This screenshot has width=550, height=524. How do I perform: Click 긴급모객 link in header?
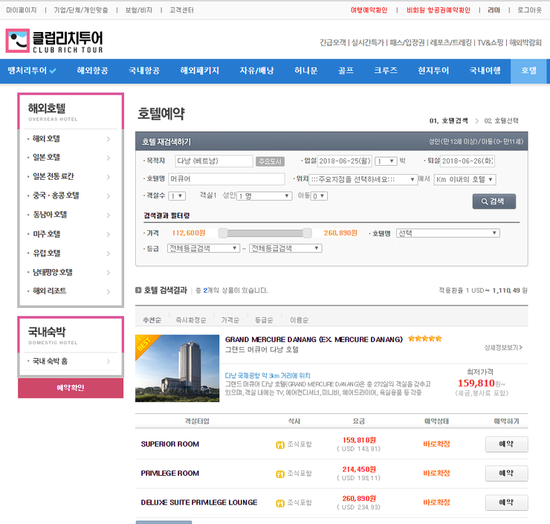(333, 42)
